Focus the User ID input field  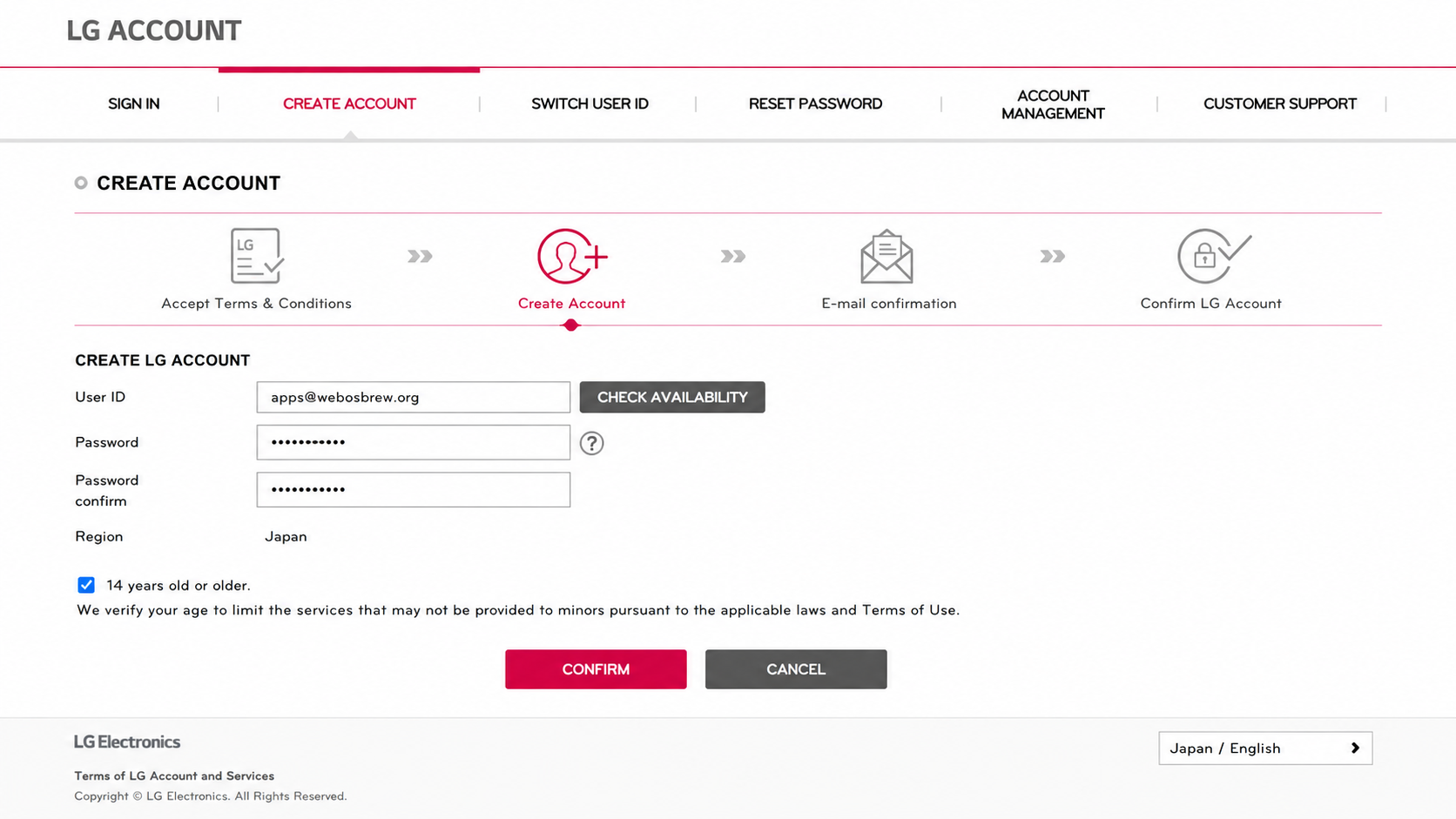coord(414,397)
